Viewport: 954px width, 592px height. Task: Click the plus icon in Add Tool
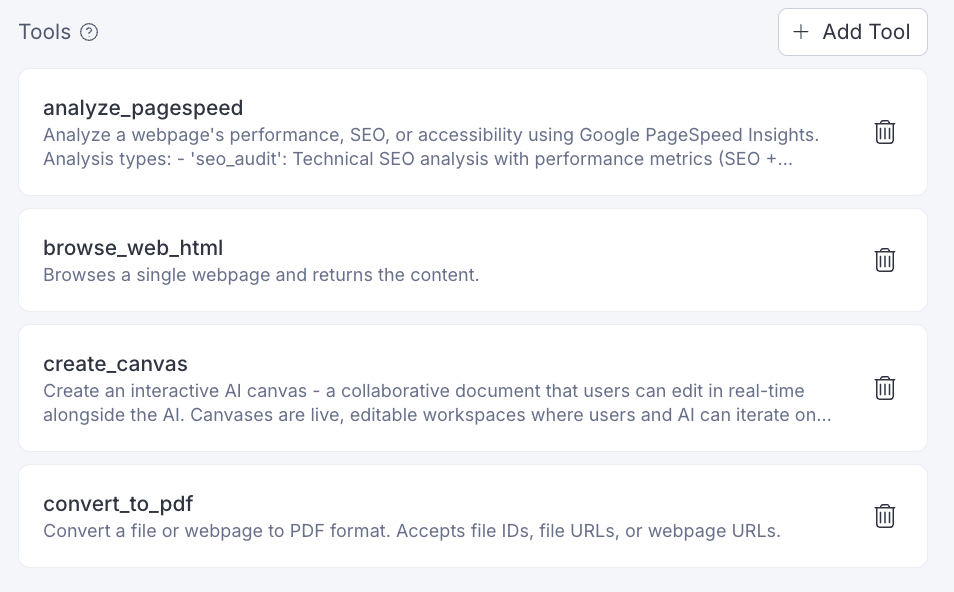point(800,32)
